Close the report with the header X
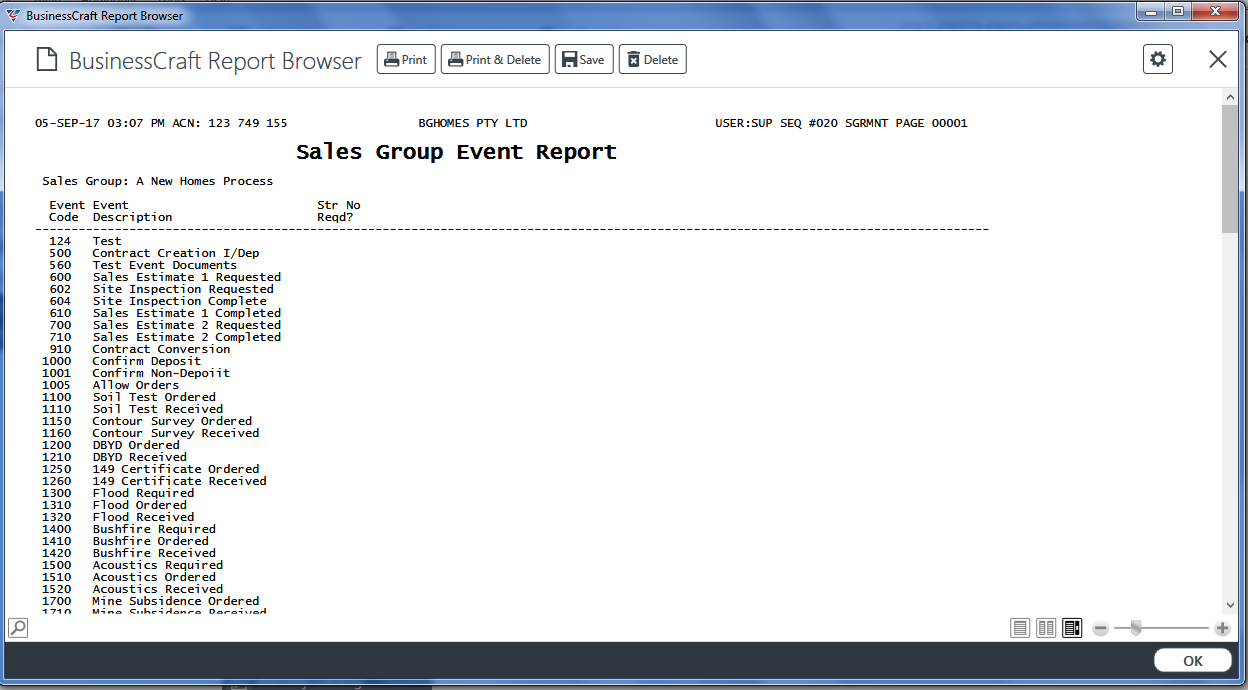This screenshot has width=1248, height=690. click(x=1218, y=60)
